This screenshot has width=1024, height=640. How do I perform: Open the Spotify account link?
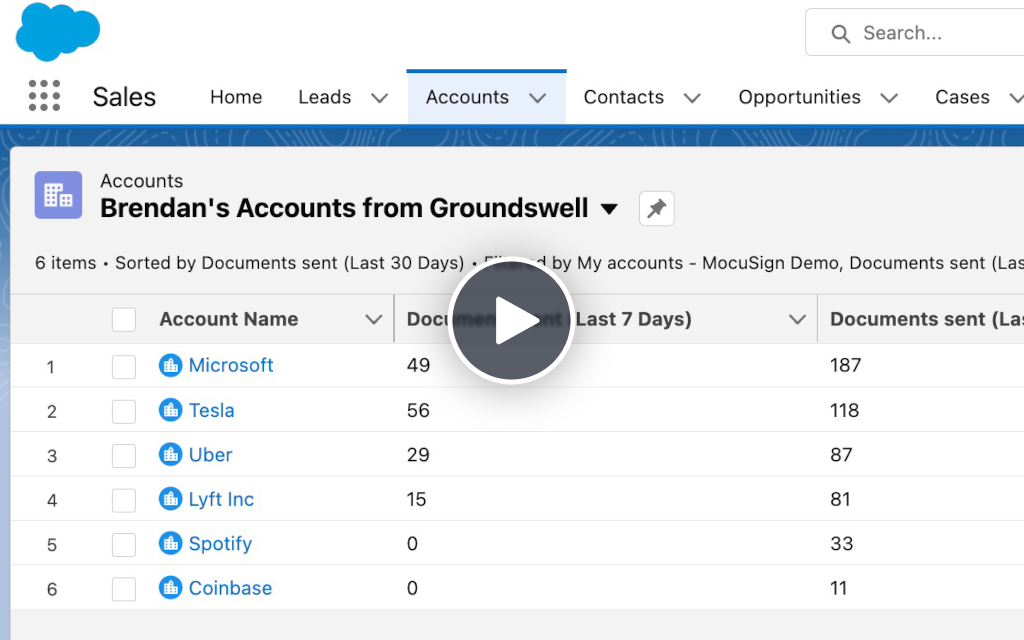220,544
